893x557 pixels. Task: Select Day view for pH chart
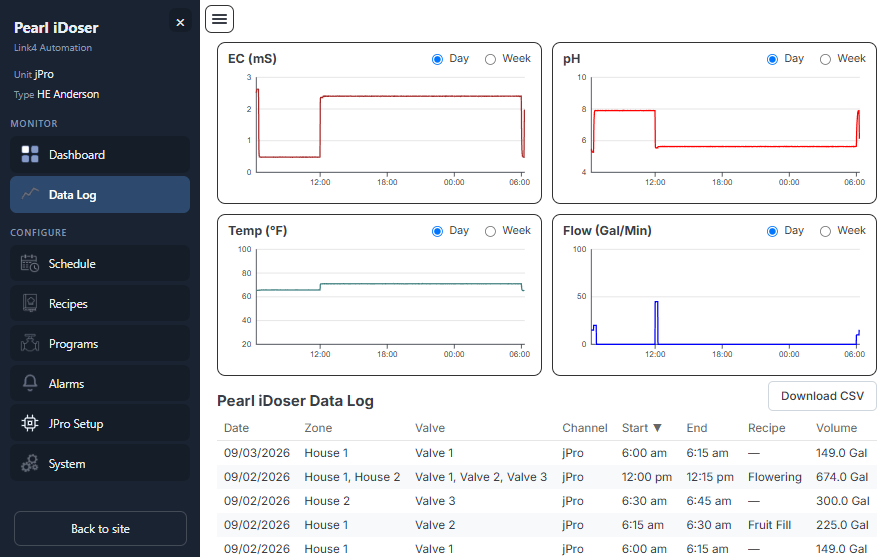[x=772, y=59]
